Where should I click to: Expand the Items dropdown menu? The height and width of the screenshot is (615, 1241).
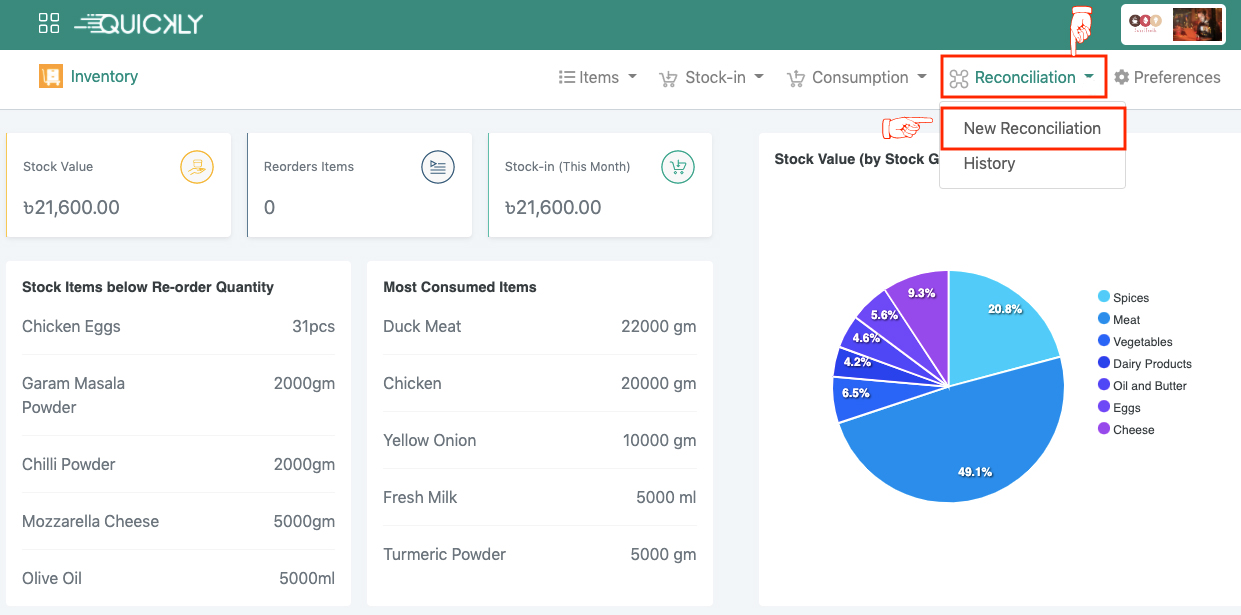598,78
